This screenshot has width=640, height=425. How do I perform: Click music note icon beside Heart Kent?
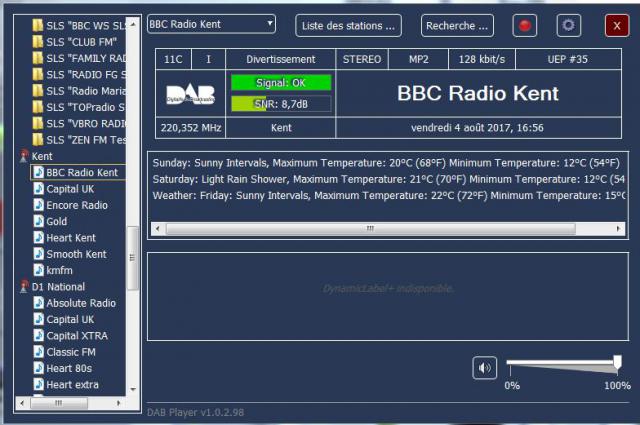click(39, 238)
